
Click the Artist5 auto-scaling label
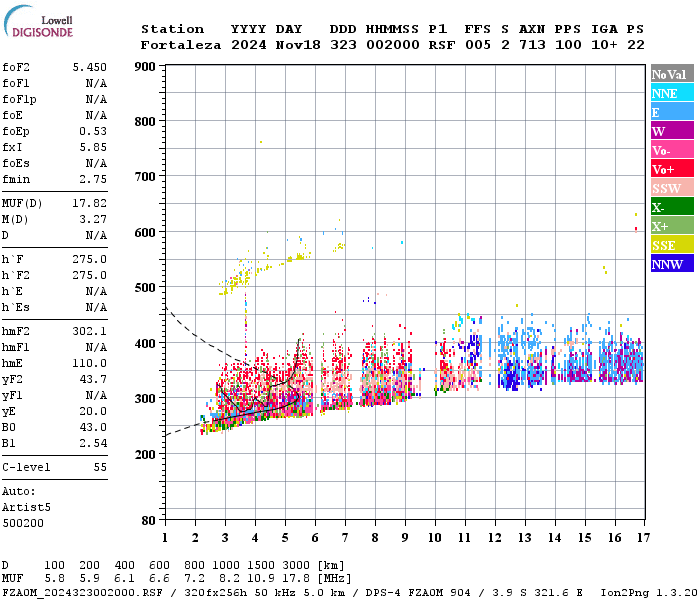pos(26,508)
